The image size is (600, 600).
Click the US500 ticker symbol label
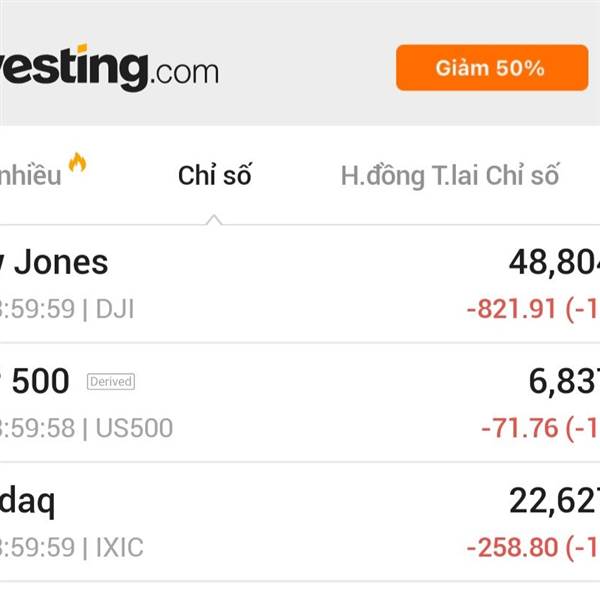(x=134, y=428)
